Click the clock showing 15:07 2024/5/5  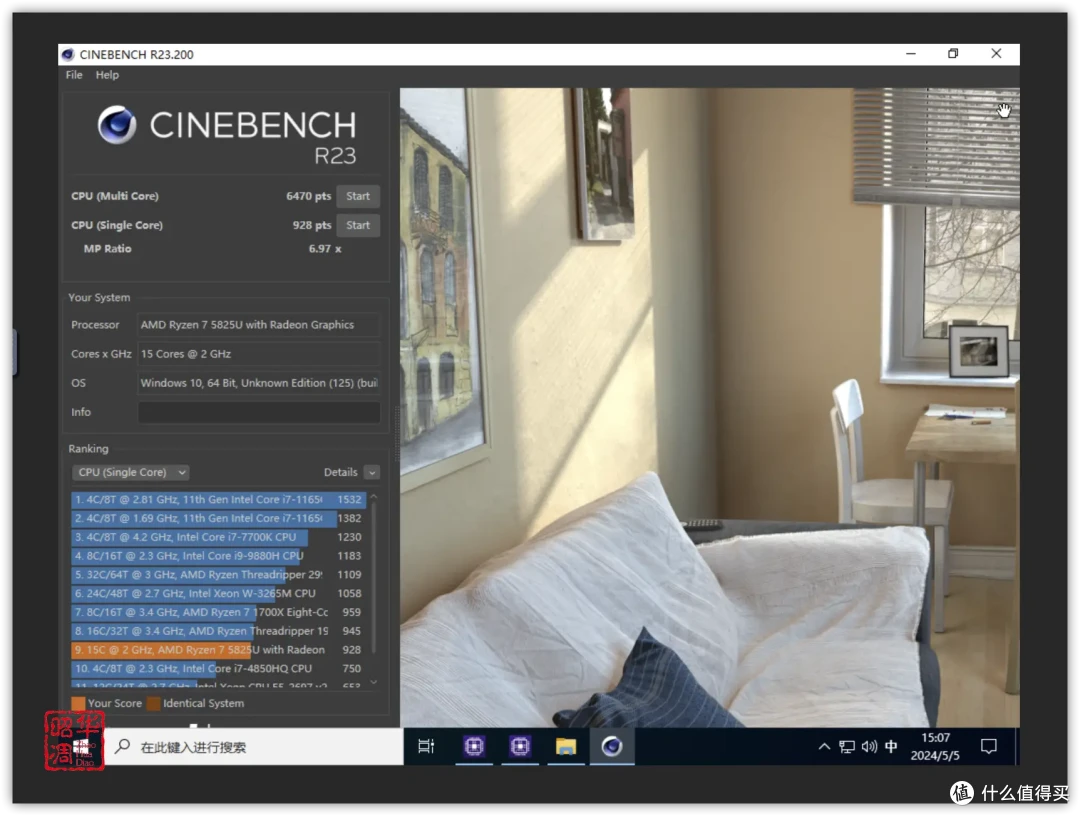935,746
